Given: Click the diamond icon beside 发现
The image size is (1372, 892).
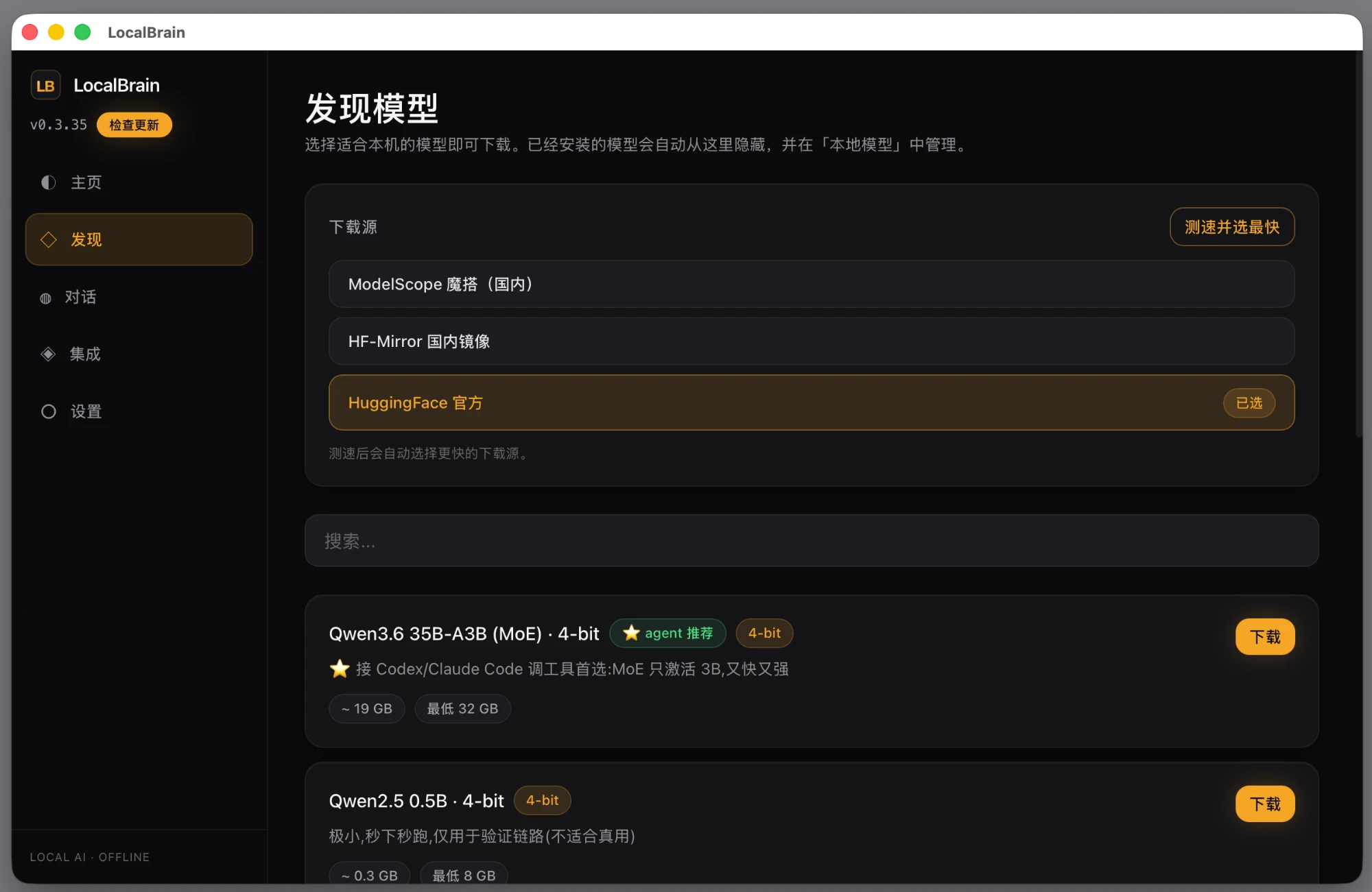Looking at the screenshot, I should pos(48,239).
